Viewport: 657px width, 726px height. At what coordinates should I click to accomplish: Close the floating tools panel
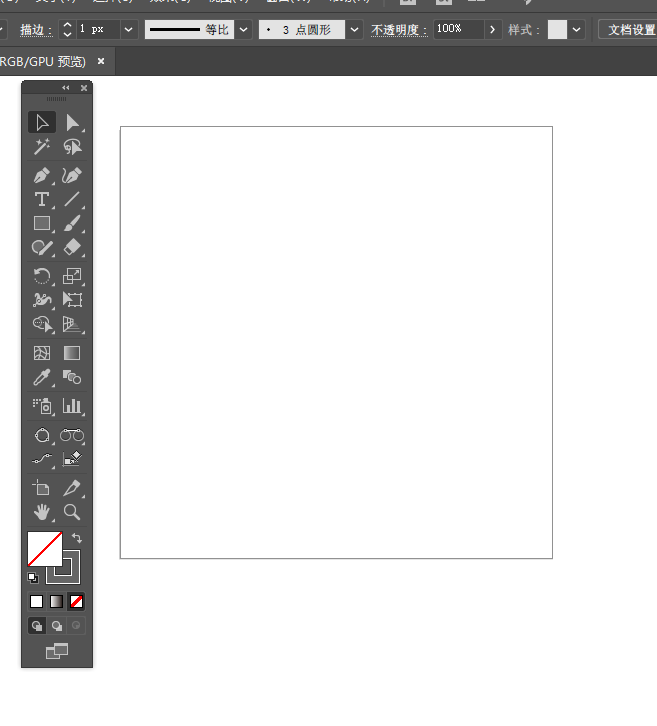(84, 88)
